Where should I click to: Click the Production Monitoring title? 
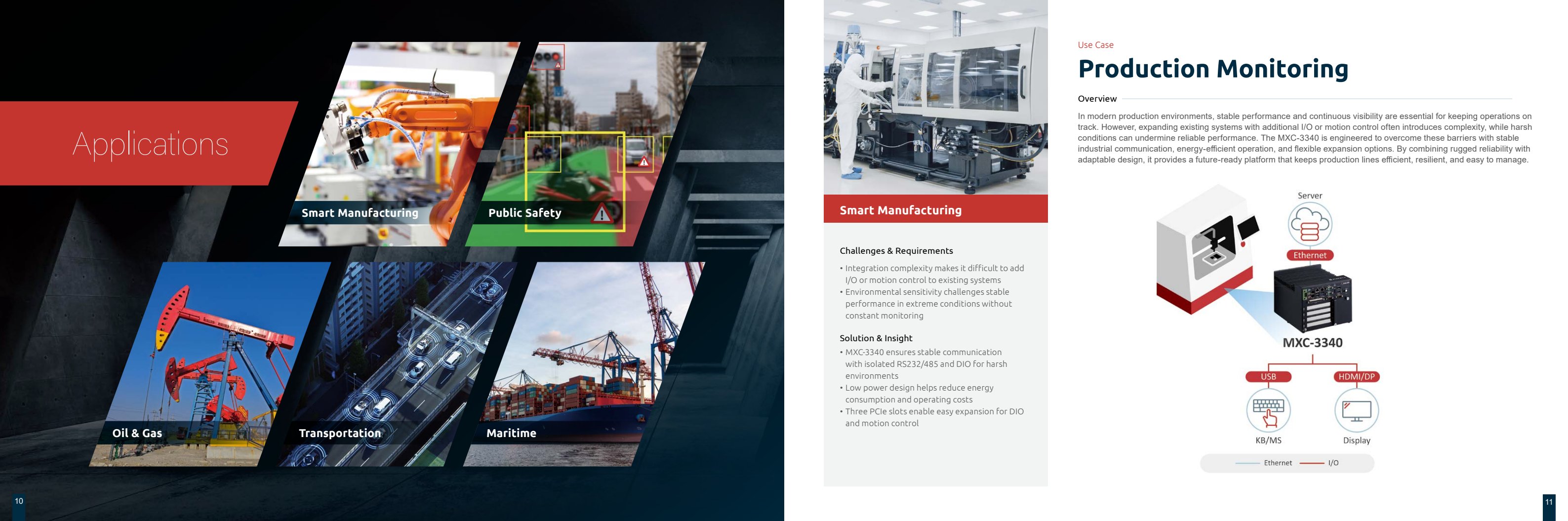click(x=1213, y=69)
